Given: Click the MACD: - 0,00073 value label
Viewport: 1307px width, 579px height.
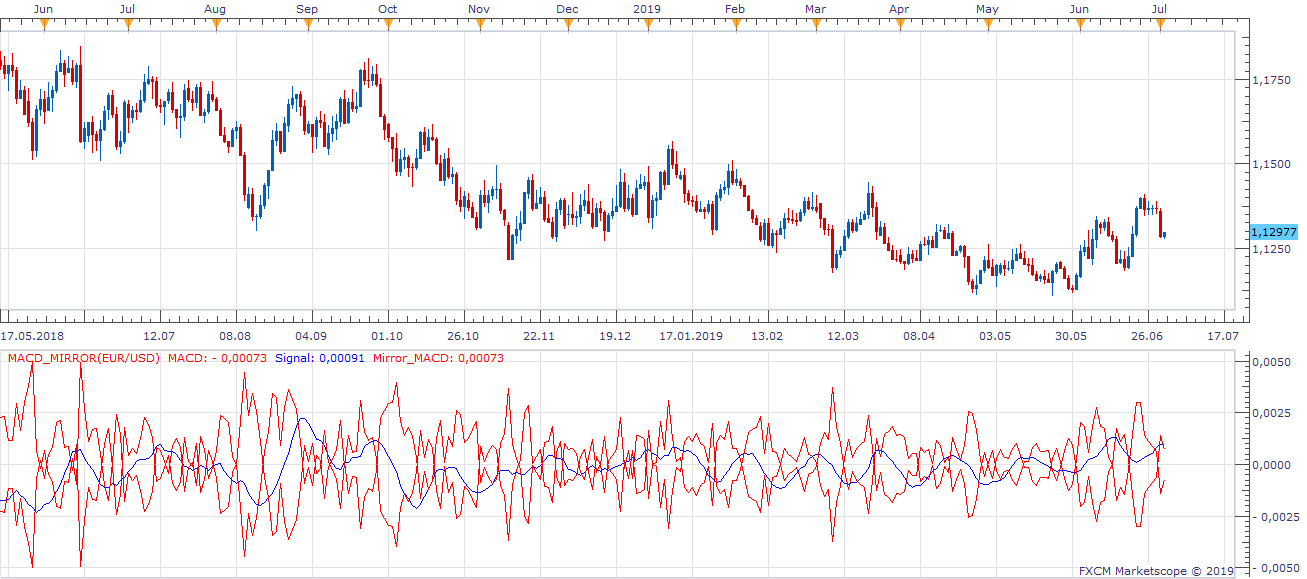Looking at the screenshot, I should tap(218, 358).
